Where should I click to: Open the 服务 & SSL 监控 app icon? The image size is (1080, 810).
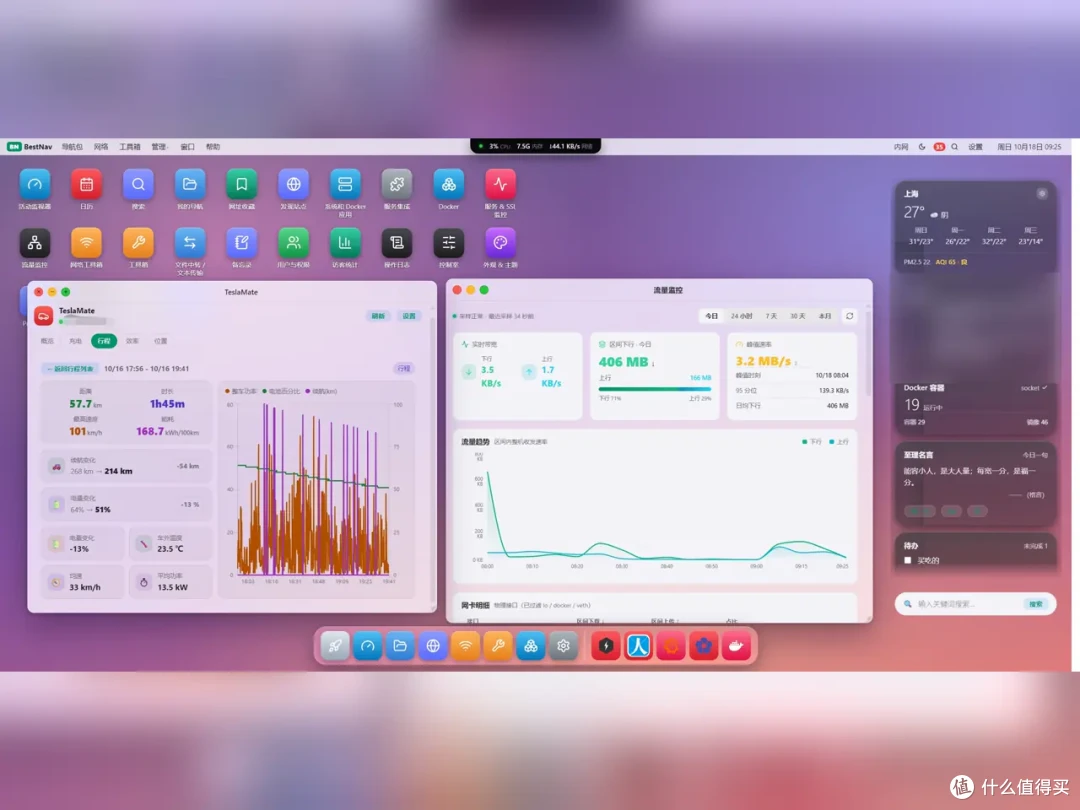(500, 185)
